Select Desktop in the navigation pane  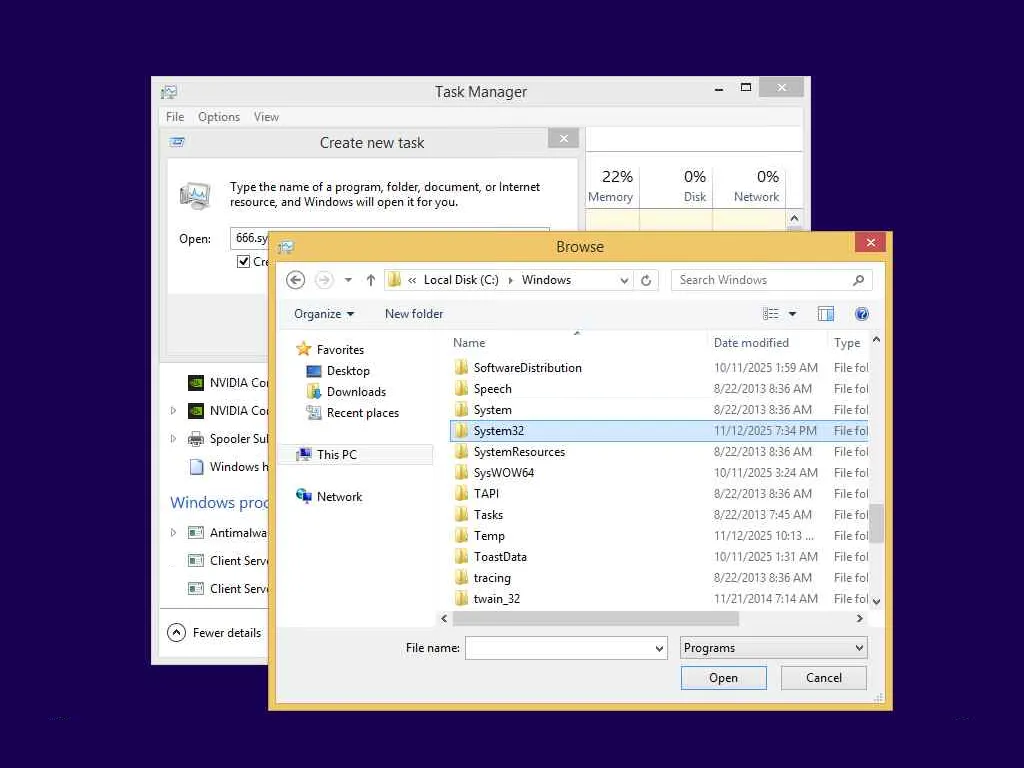click(x=347, y=371)
